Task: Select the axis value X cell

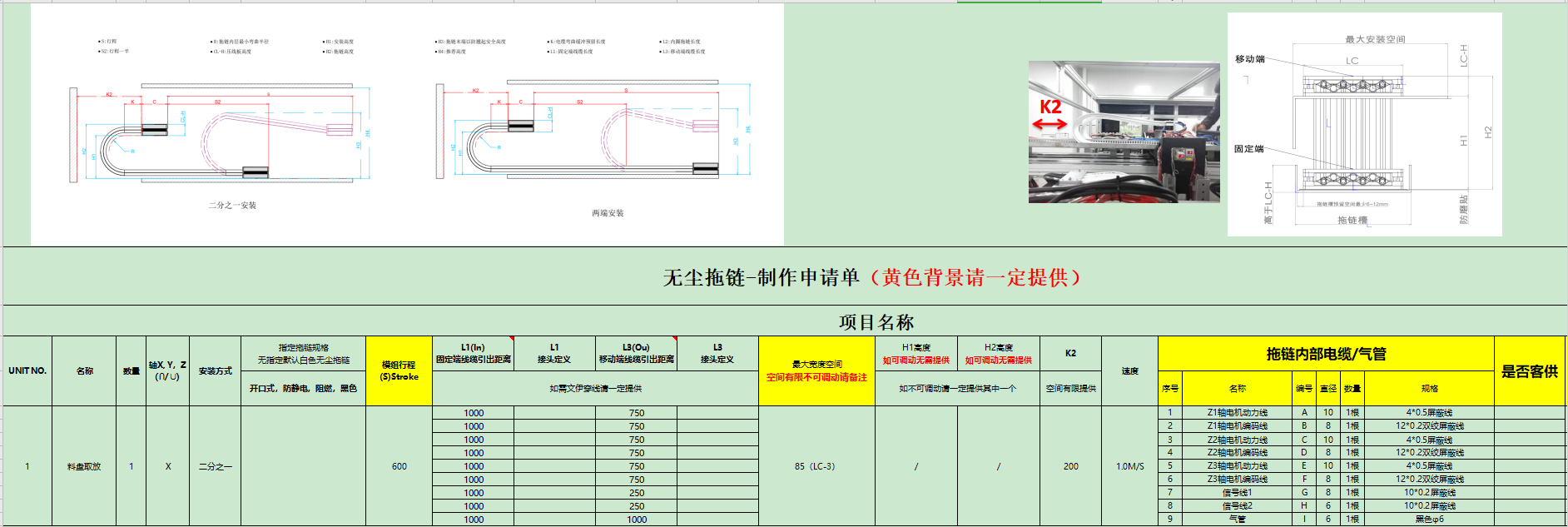Action: [167, 466]
